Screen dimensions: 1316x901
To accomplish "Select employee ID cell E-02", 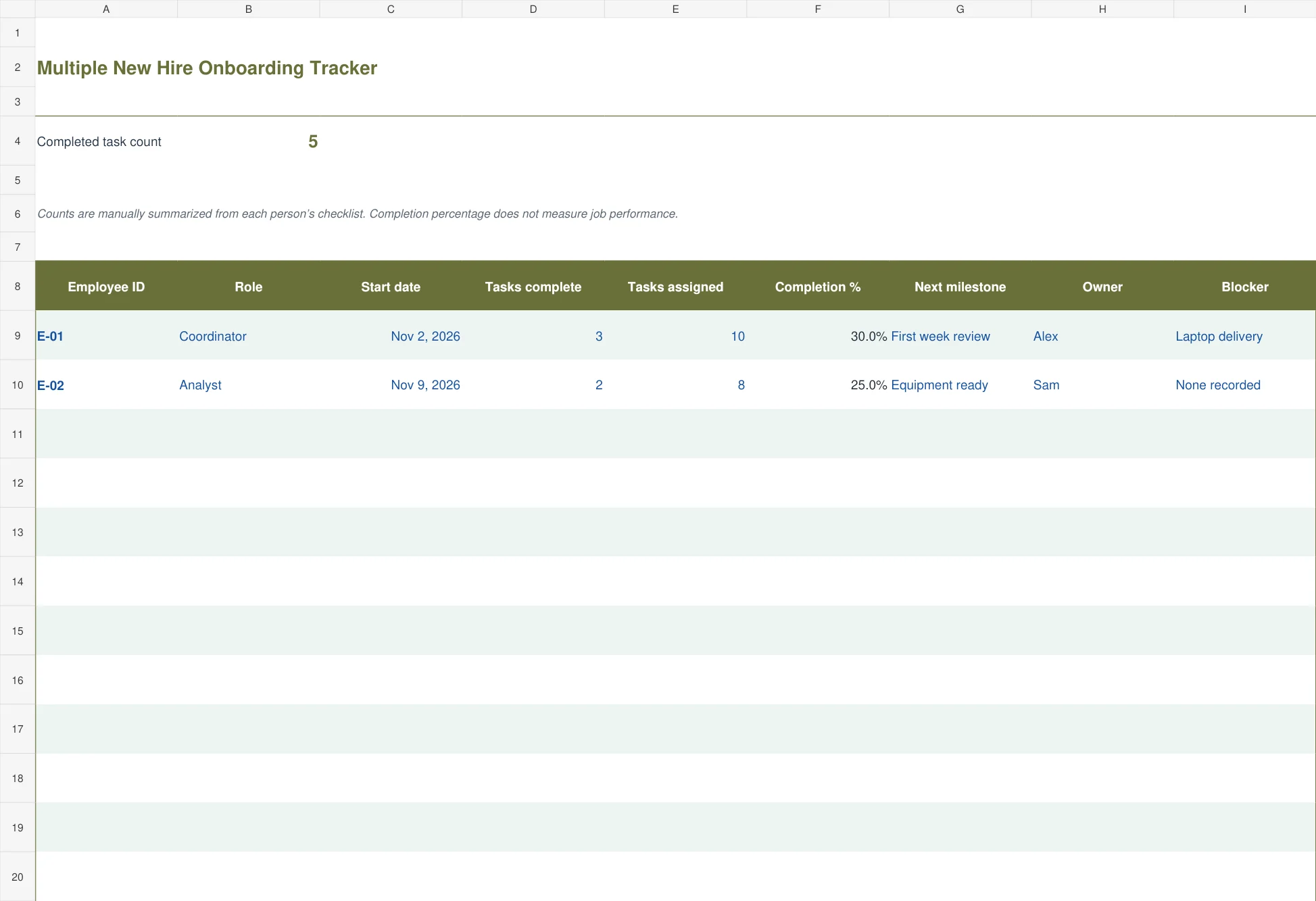I will point(106,385).
